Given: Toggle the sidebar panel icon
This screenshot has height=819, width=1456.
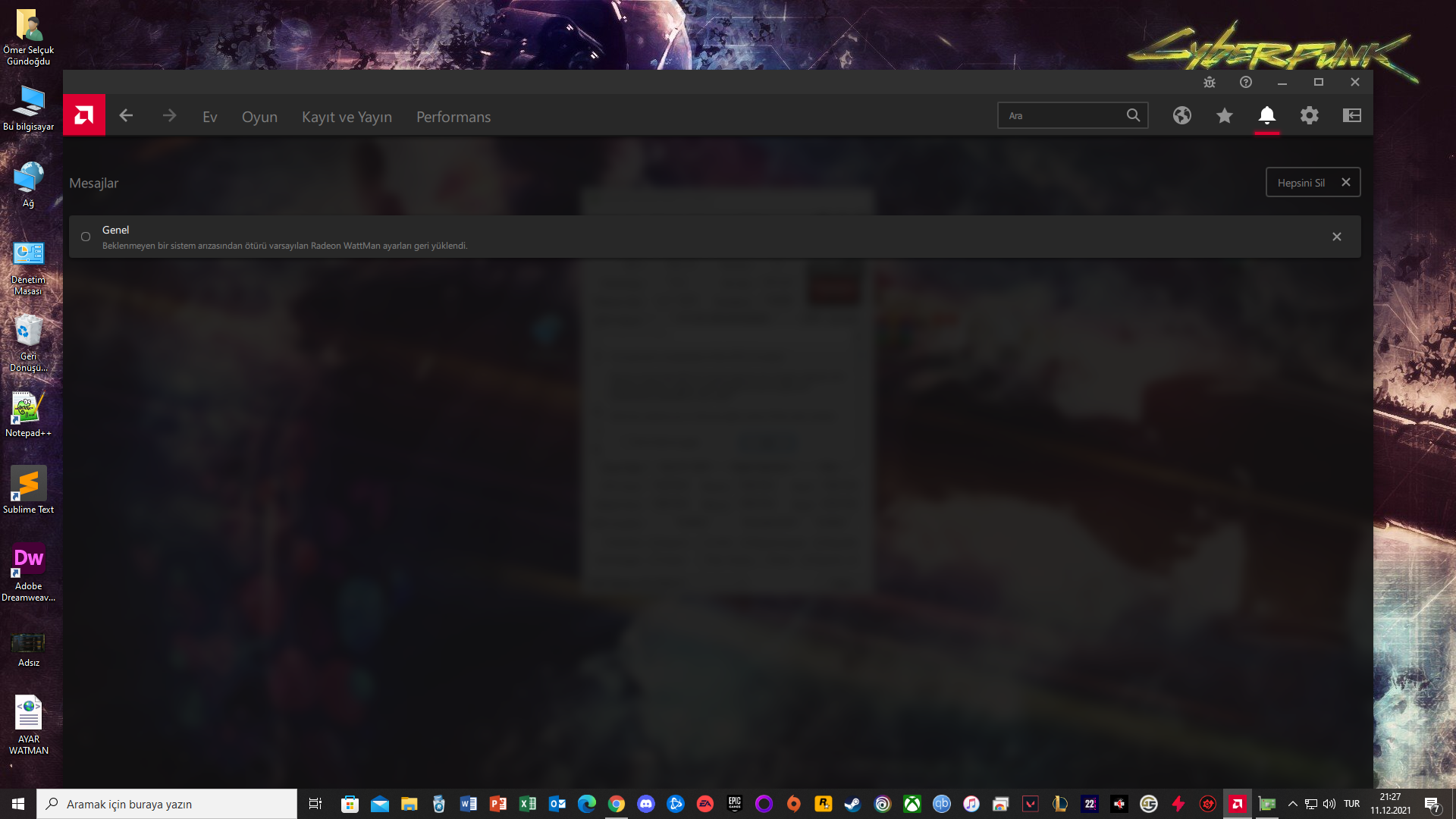Looking at the screenshot, I should 1351,115.
